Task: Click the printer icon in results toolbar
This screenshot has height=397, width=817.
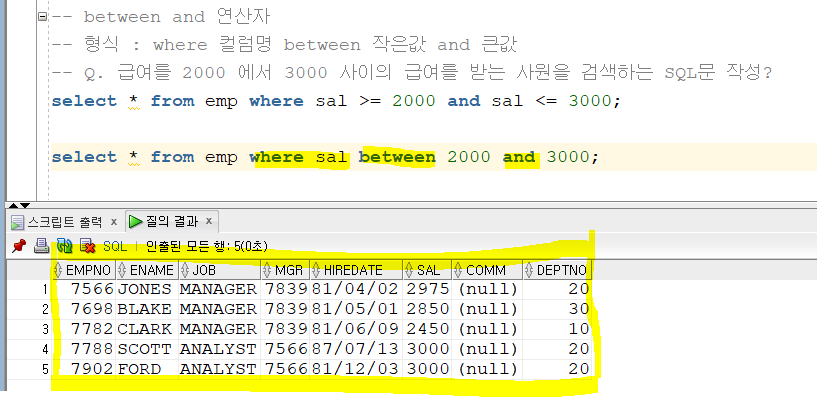Action: click(x=41, y=246)
